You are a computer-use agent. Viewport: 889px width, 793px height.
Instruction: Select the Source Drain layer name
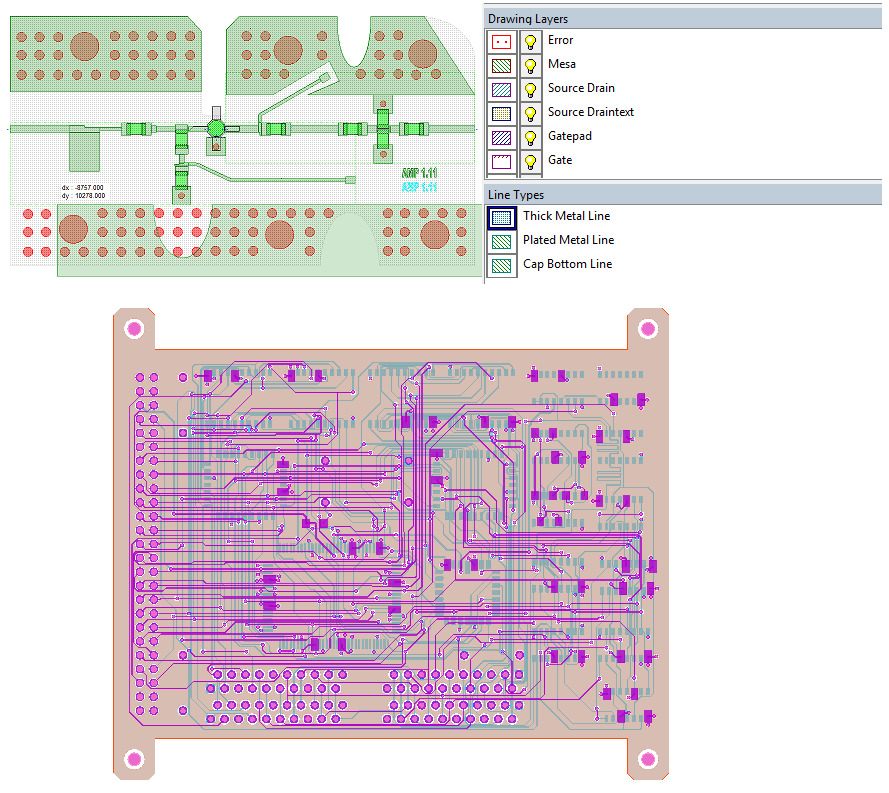point(581,88)
